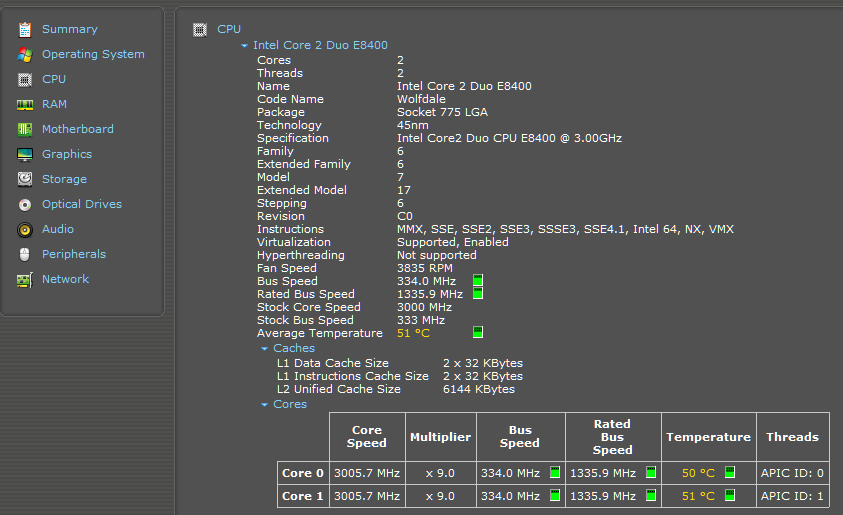Go to the RAM section
The width and height of the screenshot is (843, 515).
(x=55, y=104)
